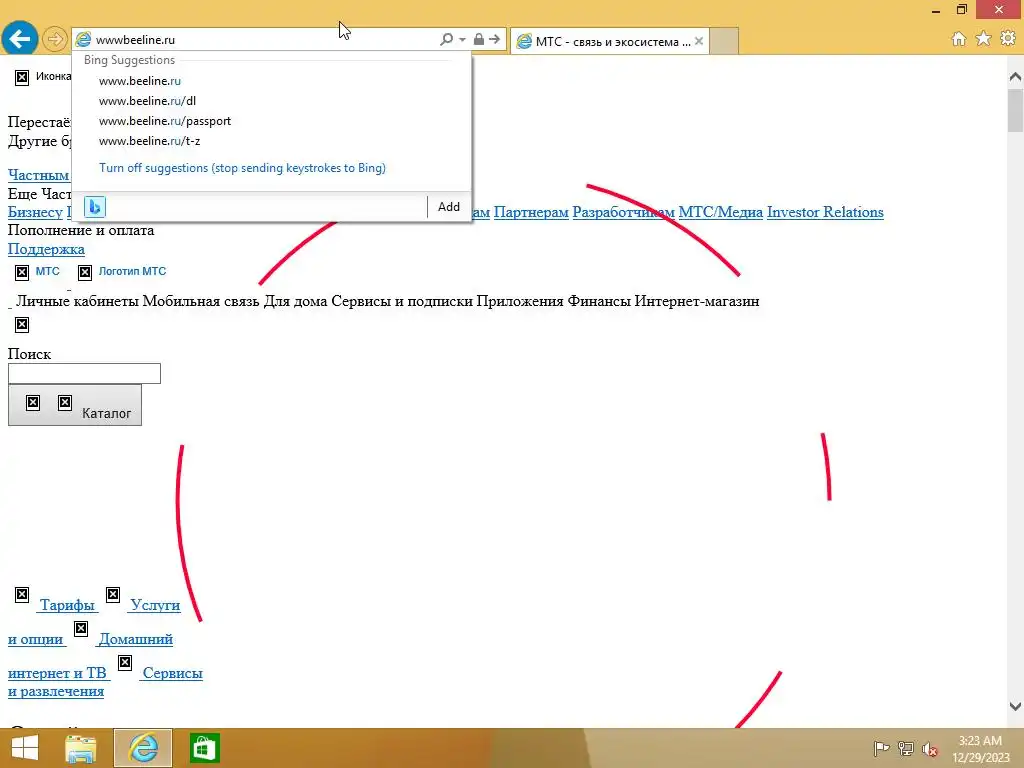Viewport: 1024px width, 768px height.
Task: Open File Explorer from taskbar
Action: click(81, 748)
